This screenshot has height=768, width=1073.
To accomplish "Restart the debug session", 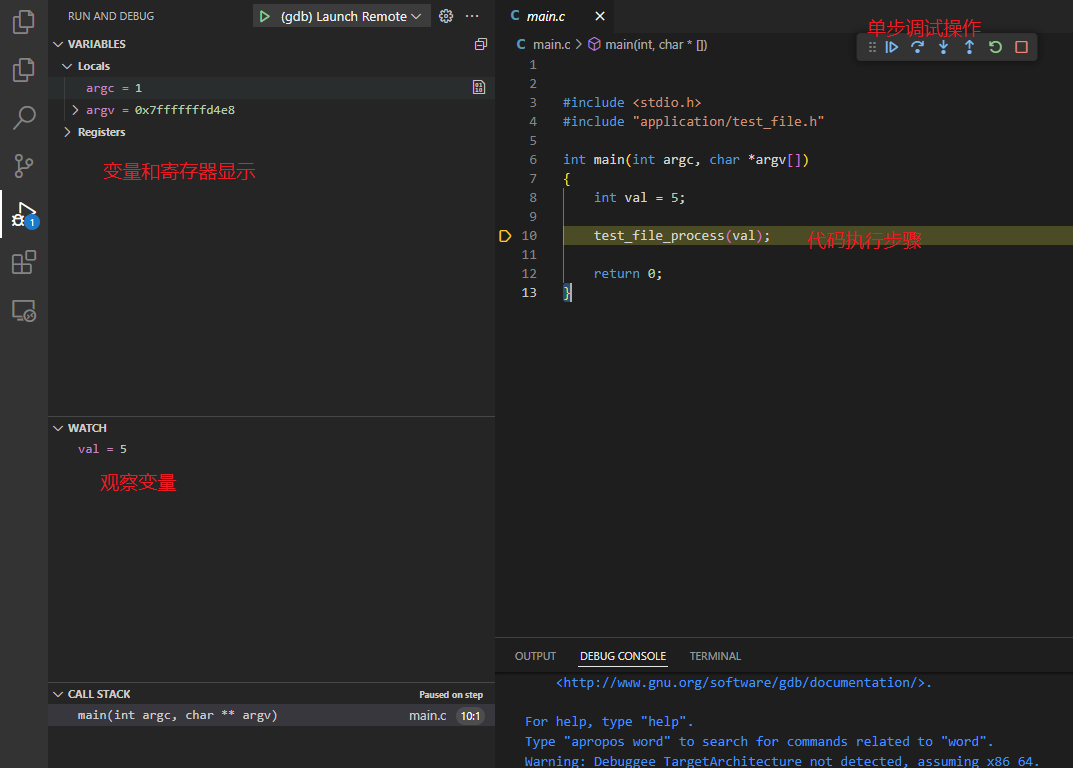I will (x=996, y=47).
